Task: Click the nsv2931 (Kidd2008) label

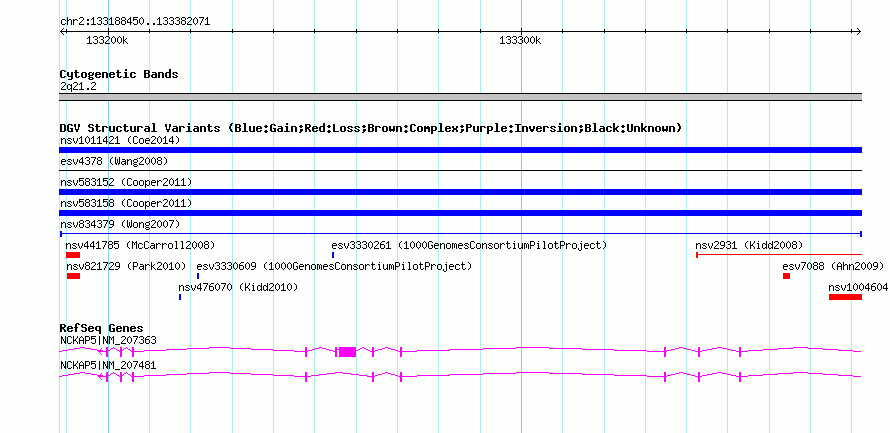Action: point(749,245)
